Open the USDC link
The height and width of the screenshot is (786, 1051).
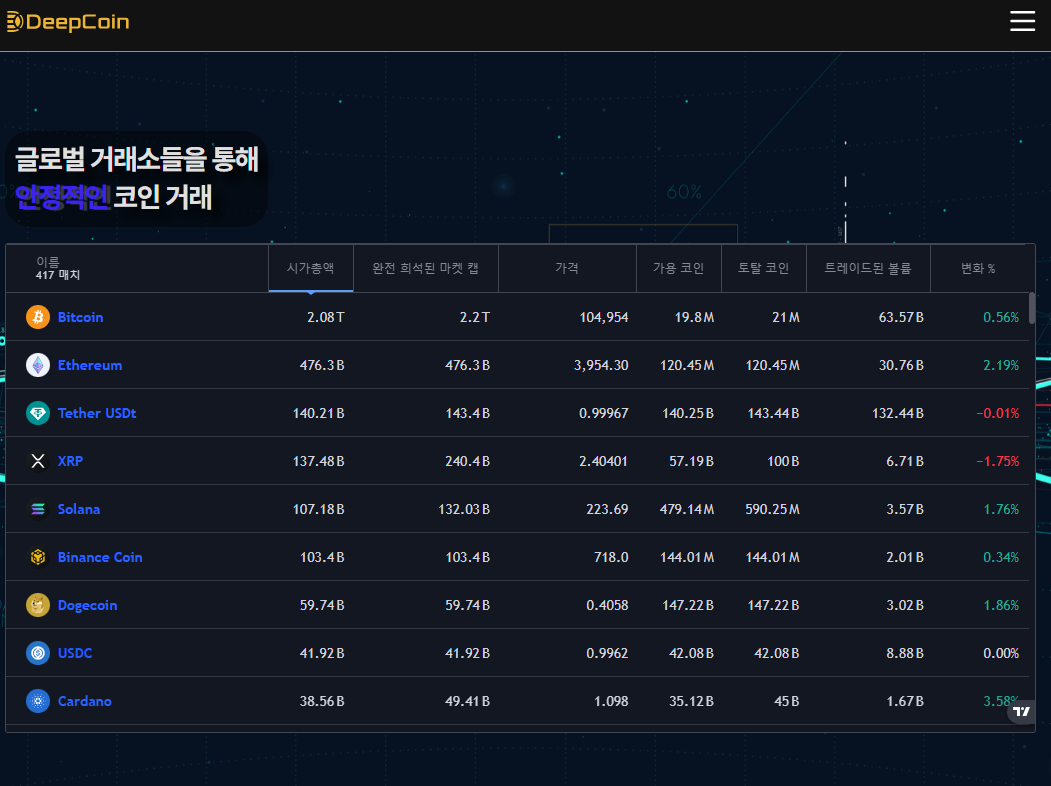coord(74,653)
